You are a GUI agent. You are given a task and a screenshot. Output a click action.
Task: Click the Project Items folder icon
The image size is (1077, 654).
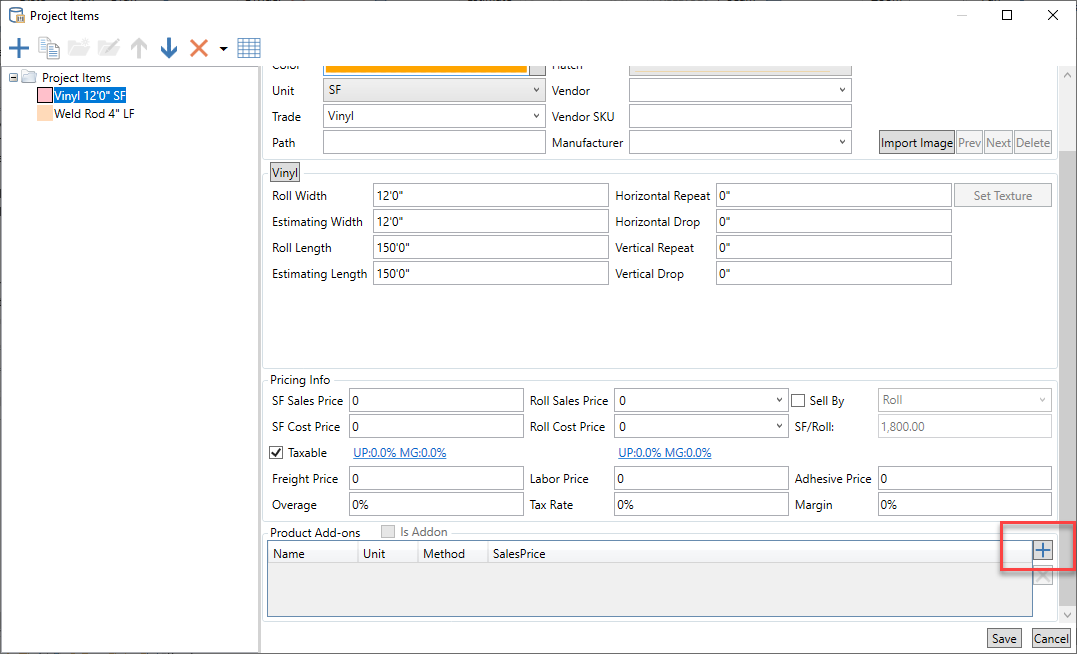pos(29,77)
